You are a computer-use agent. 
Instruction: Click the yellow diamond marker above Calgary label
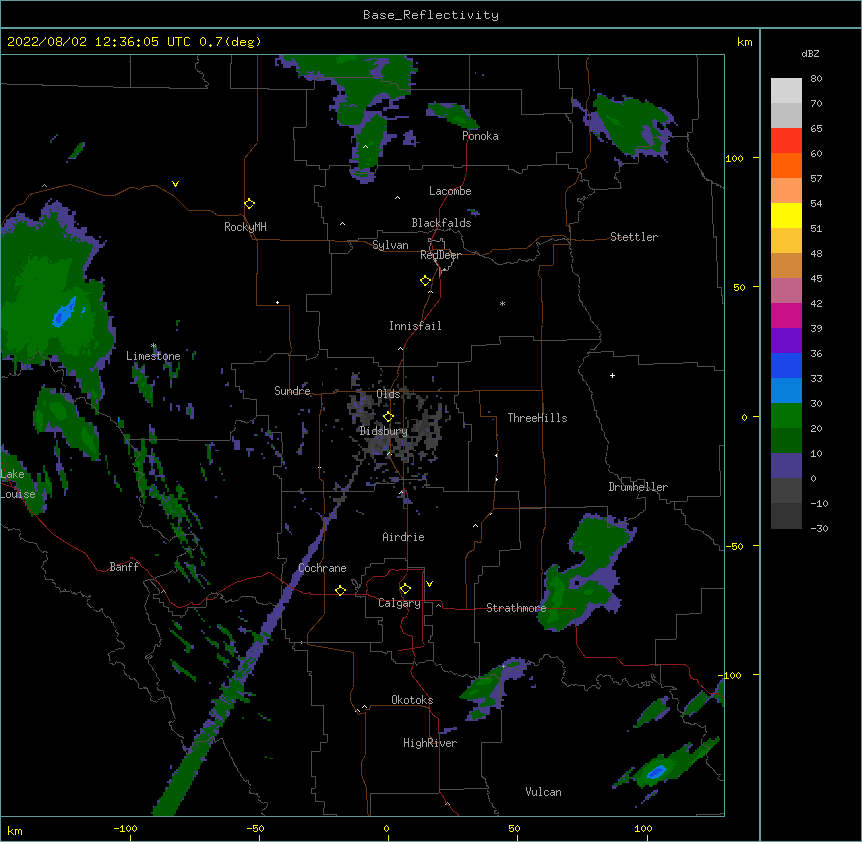(405, 589)
